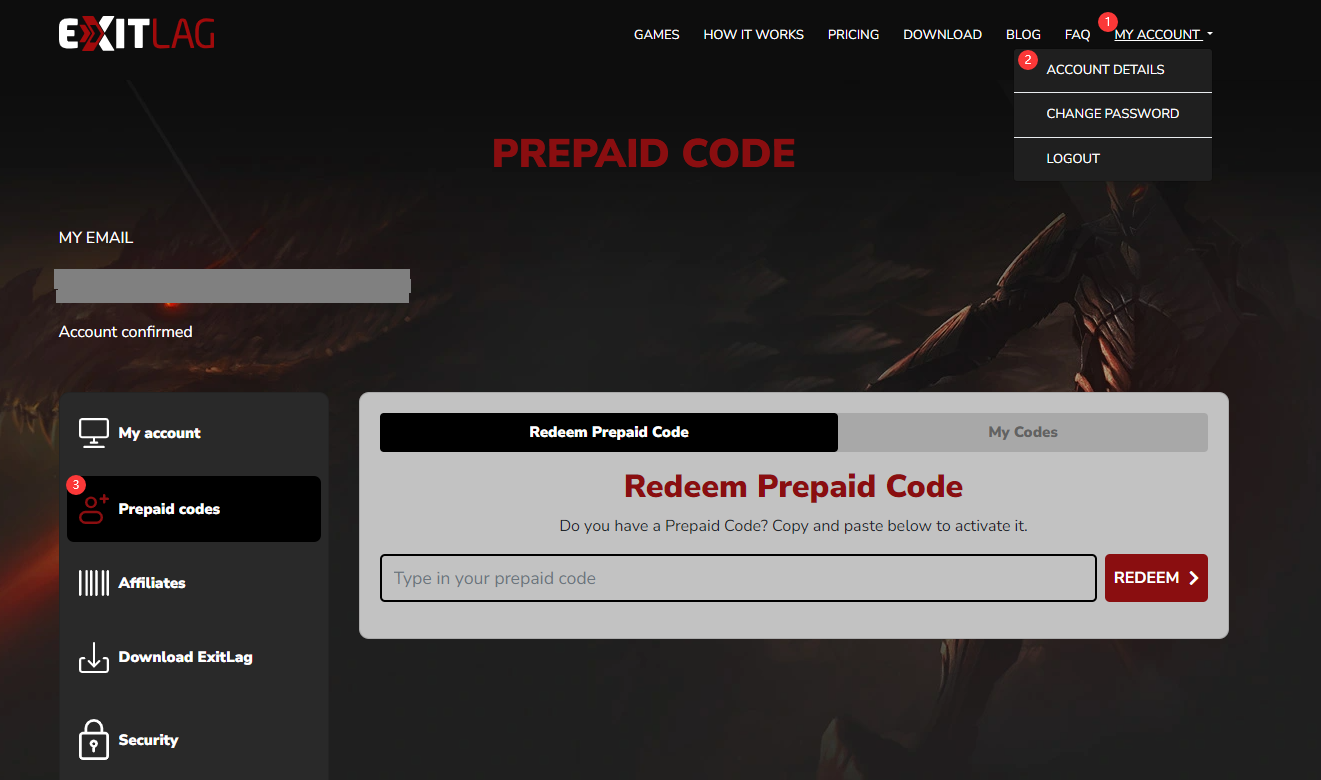Click the Security padlock icon
The image size is (1321, 780).
[x=94, y=740]
